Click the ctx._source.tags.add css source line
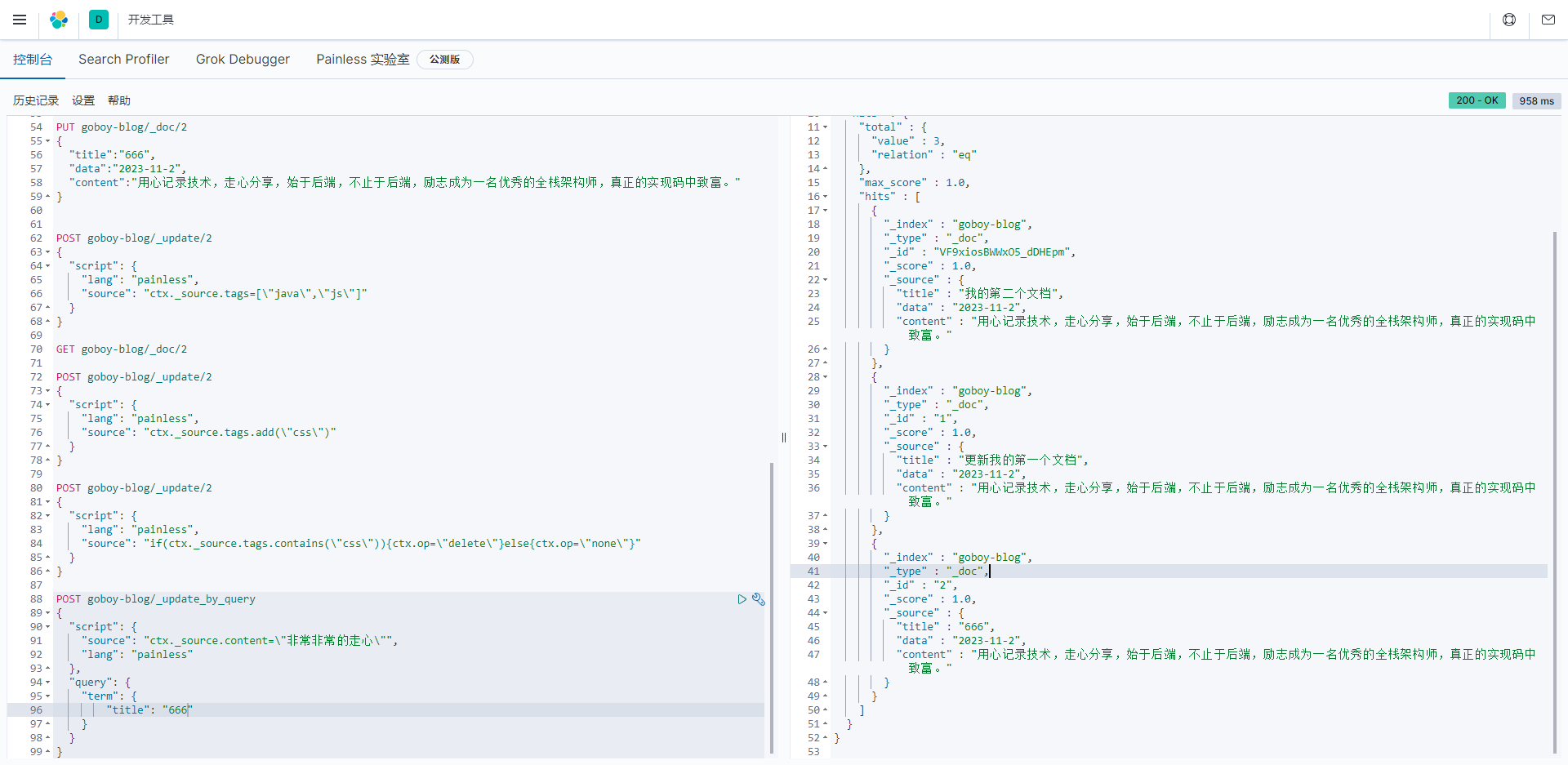This screenshot has width=1568, height=765. pos(208,433)
